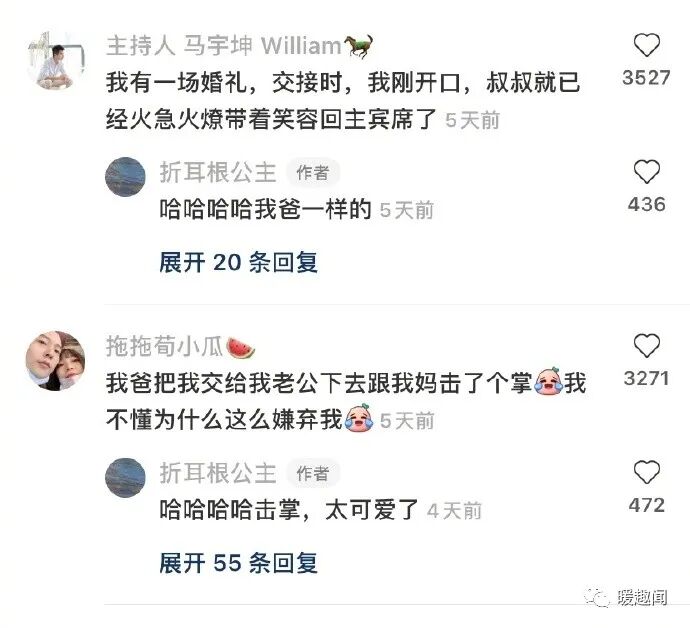
Task: Expand 展开 20 条回复 replies
Action: pos(238,263)
